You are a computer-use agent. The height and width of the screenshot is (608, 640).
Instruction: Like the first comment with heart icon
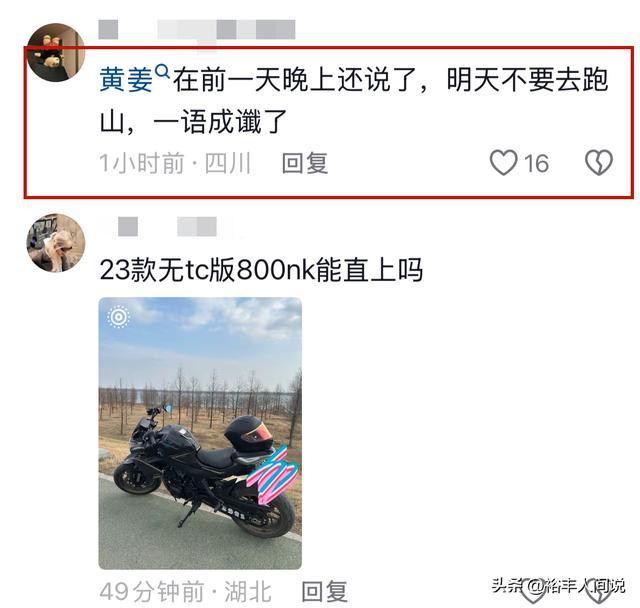coord(504,162)
